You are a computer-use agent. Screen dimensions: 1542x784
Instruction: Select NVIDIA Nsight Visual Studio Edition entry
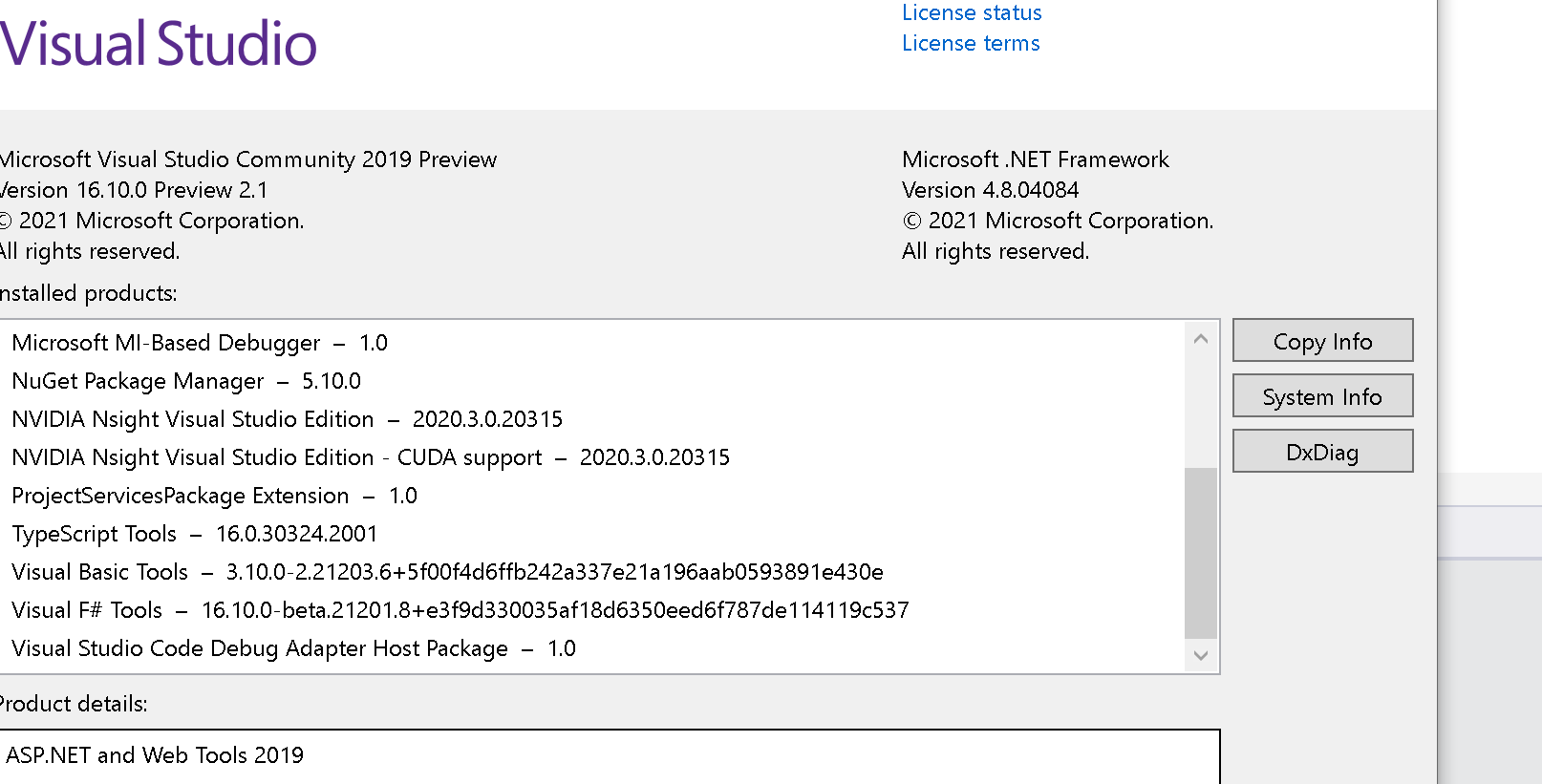click(192, 418)
